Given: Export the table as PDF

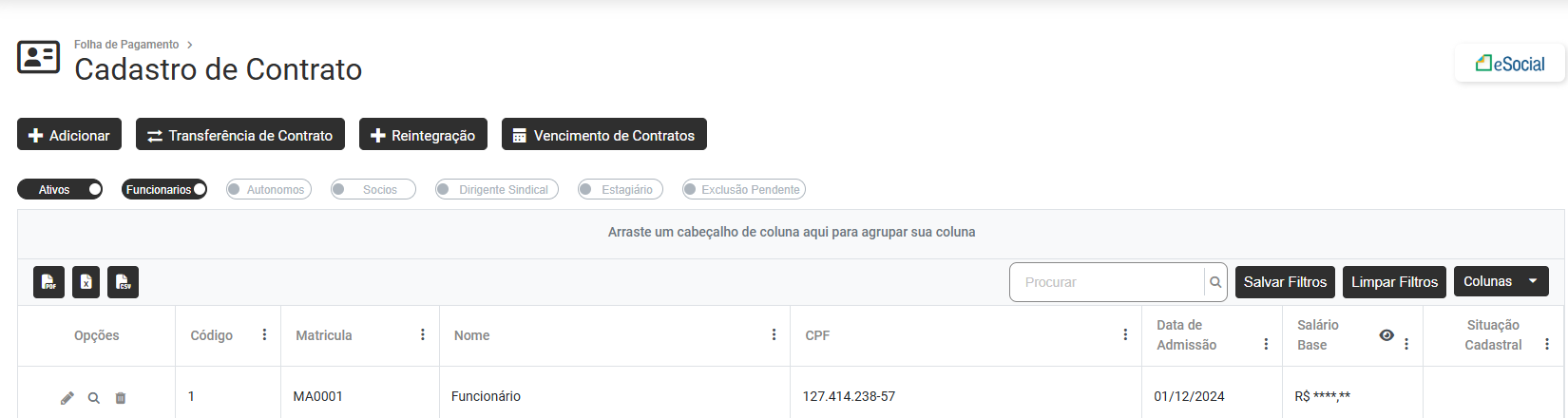Looking at the screenshot, I should [48, 282].
